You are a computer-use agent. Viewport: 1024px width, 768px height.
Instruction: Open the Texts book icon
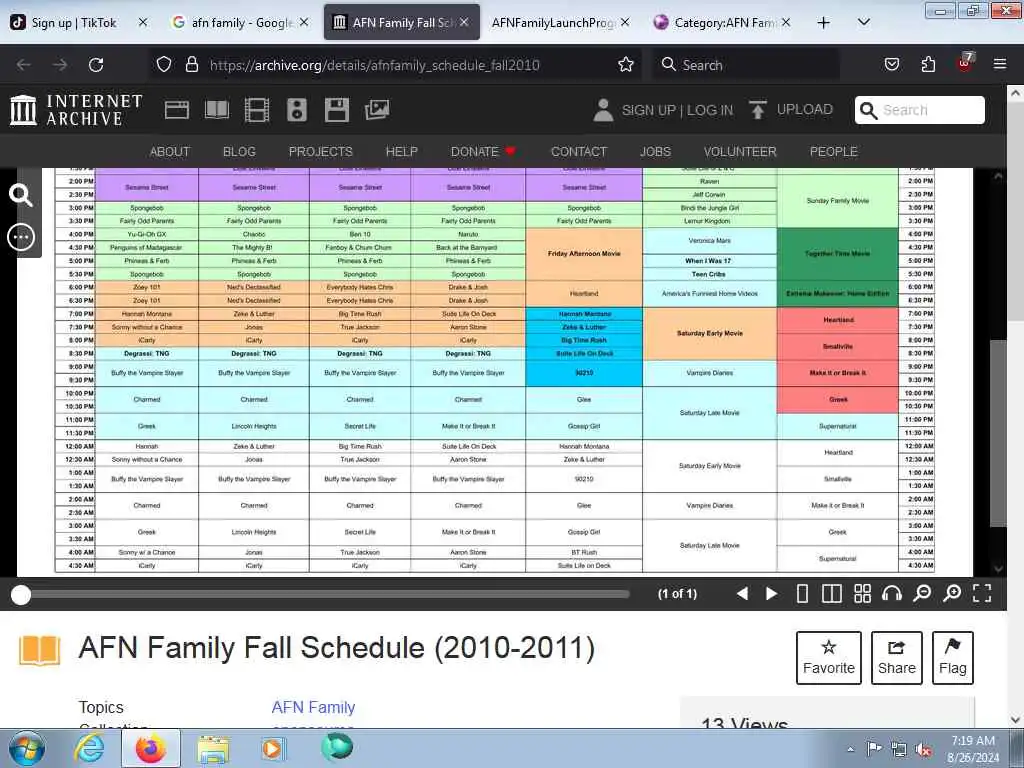pos(217,110)
